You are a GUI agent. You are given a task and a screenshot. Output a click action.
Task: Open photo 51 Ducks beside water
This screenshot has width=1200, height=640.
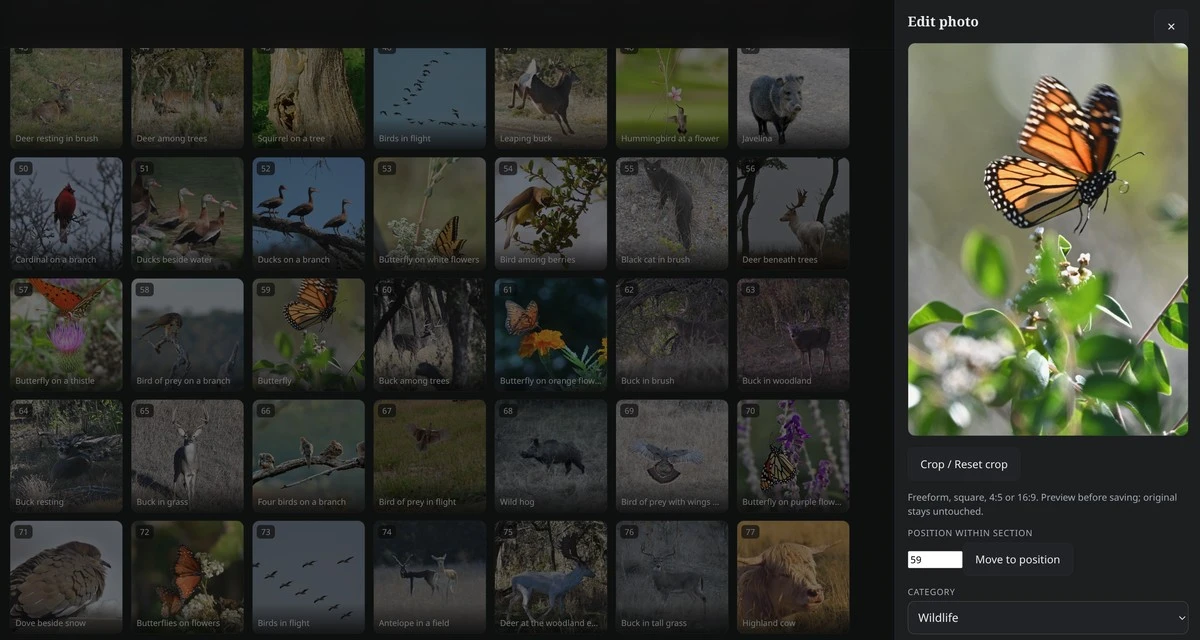coord(187,213)
